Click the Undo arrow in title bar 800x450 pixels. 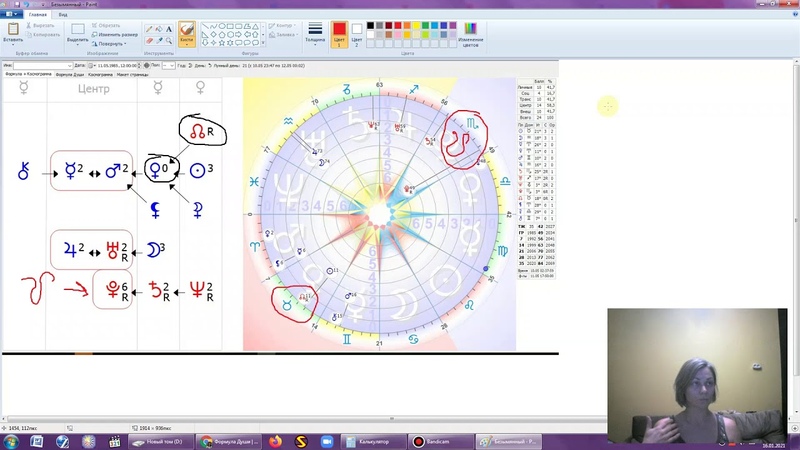coord(26,4)
